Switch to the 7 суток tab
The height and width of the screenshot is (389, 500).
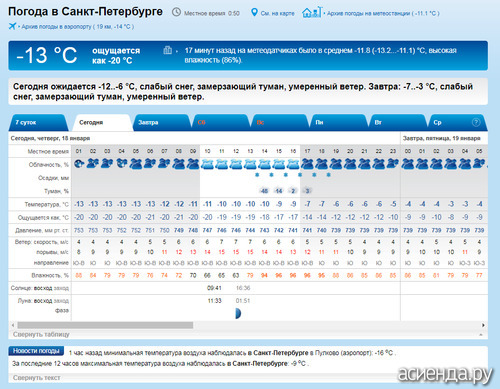point(38,122)
